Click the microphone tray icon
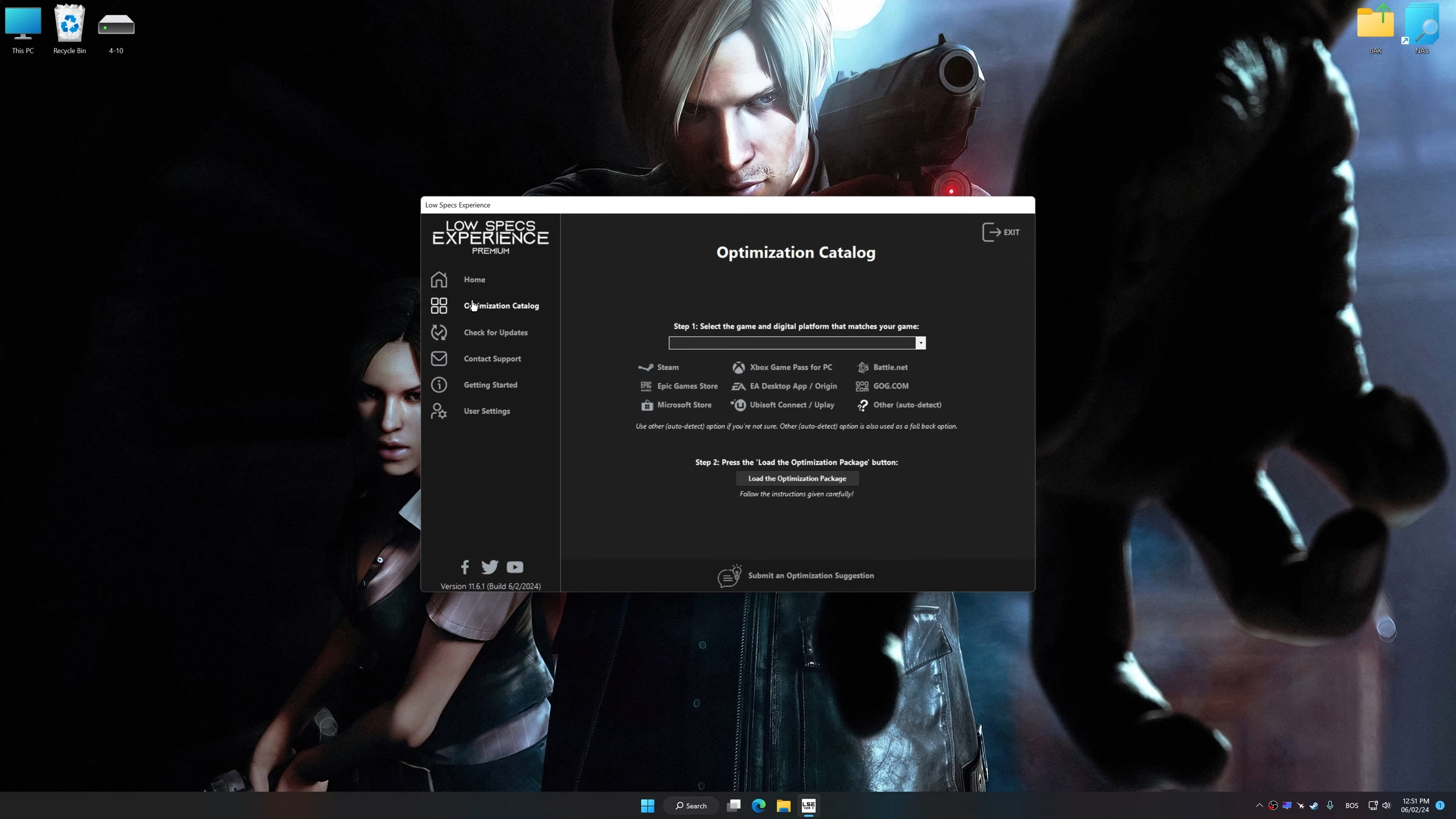 click(1330, 805)
